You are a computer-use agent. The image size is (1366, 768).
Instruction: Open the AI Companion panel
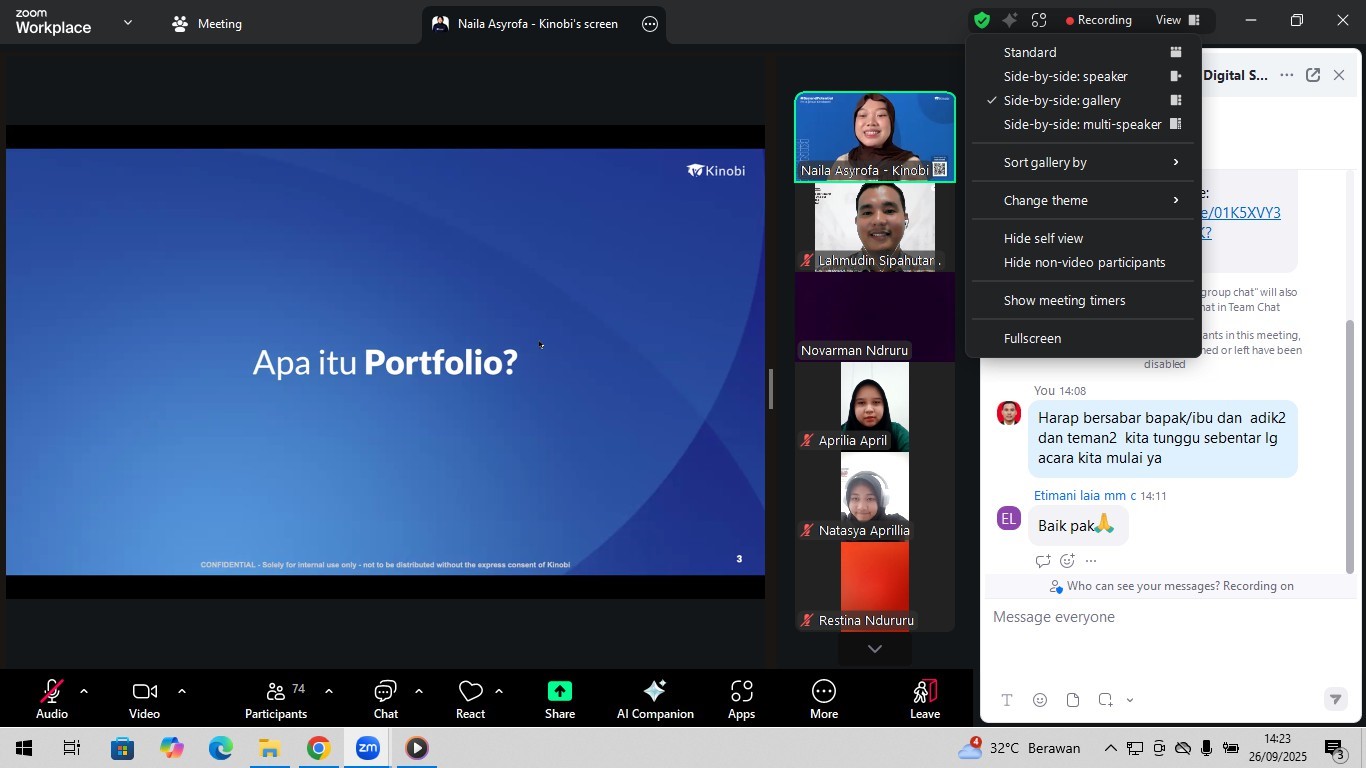point(655,699)
